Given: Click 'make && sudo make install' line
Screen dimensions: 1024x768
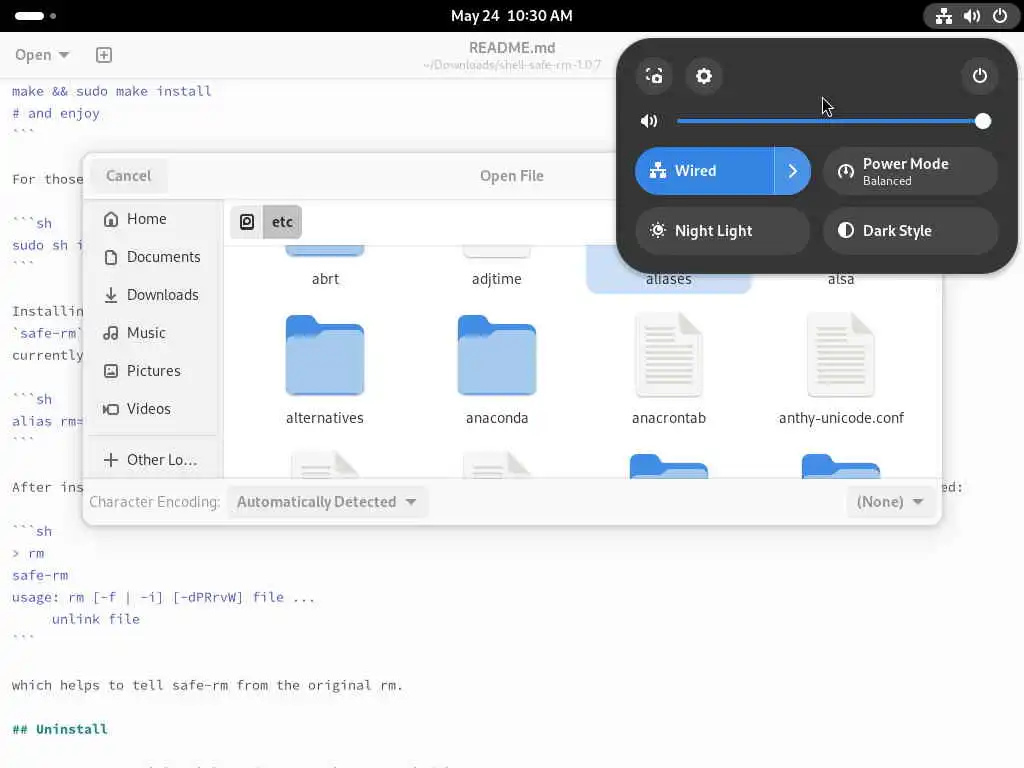Looking at the screenshot, I should tap(112, 91).
